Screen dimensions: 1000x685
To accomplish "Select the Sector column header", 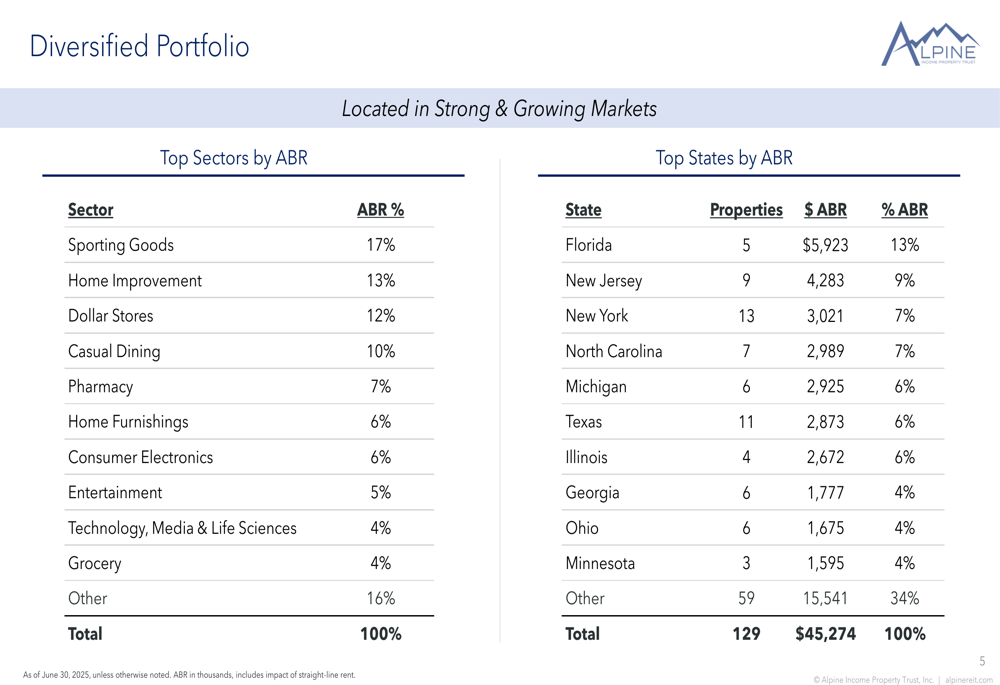I will point(91,210).
